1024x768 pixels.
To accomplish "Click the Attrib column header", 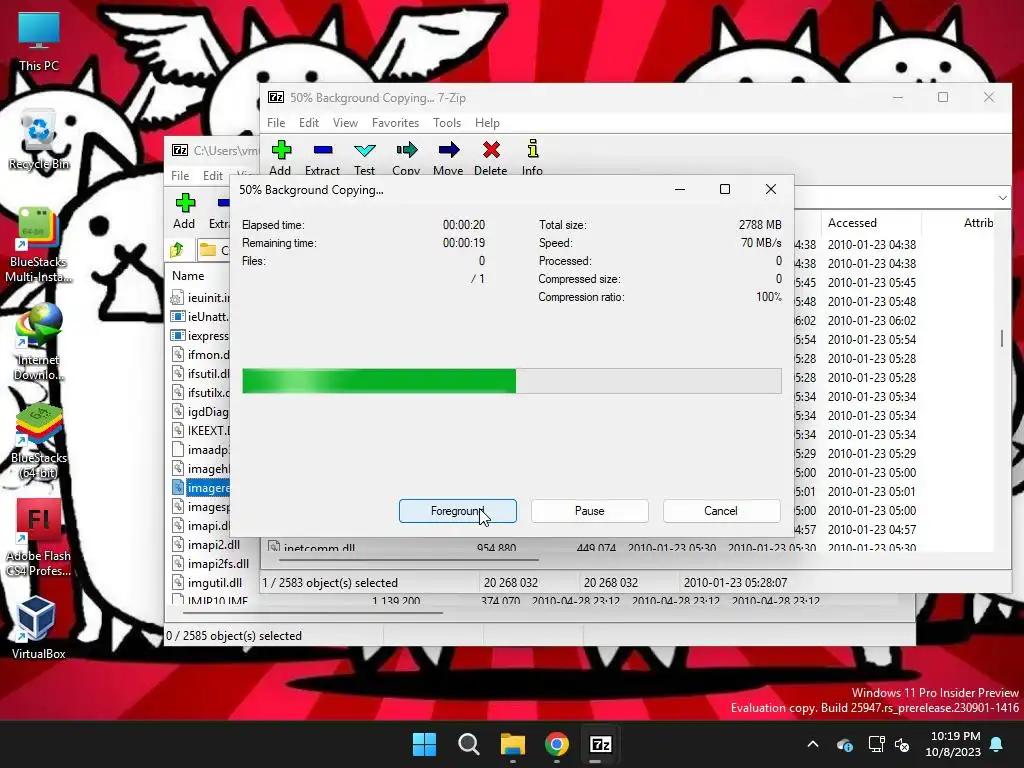I will 978,223.
